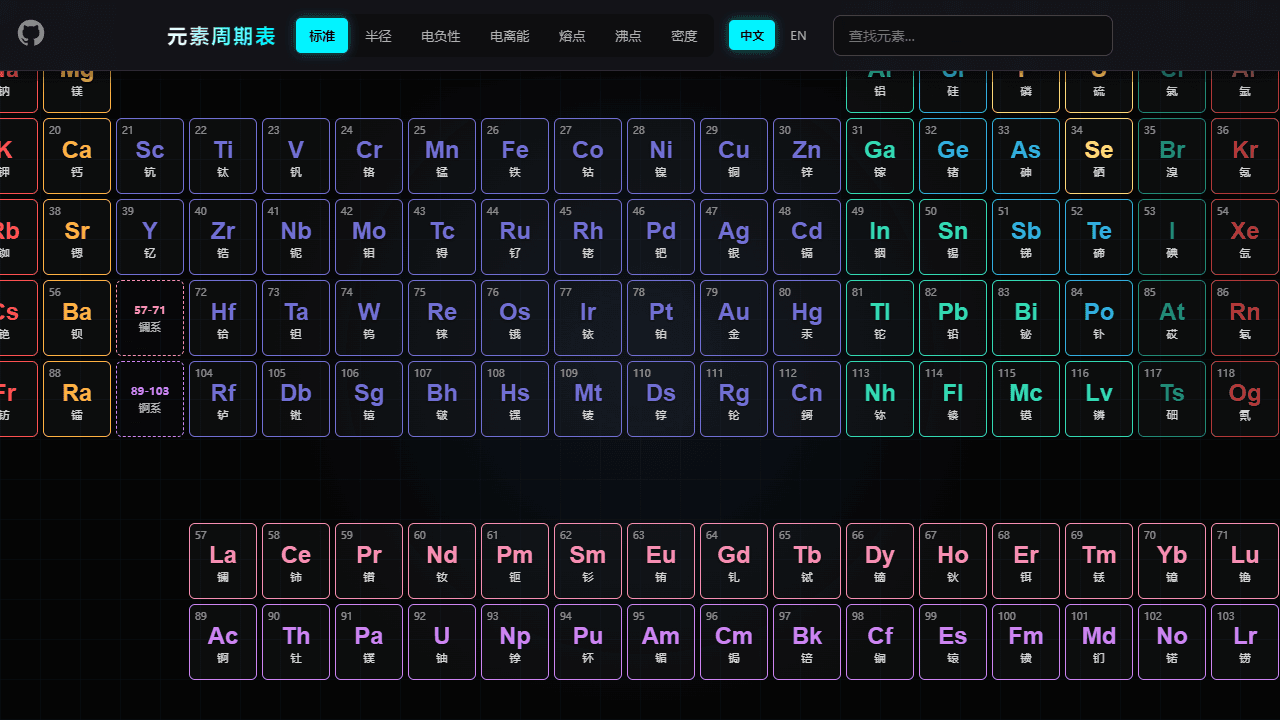Open the Ba barium element card
Viewport: 1280px width, 720px height.
(x=77, y=318)
